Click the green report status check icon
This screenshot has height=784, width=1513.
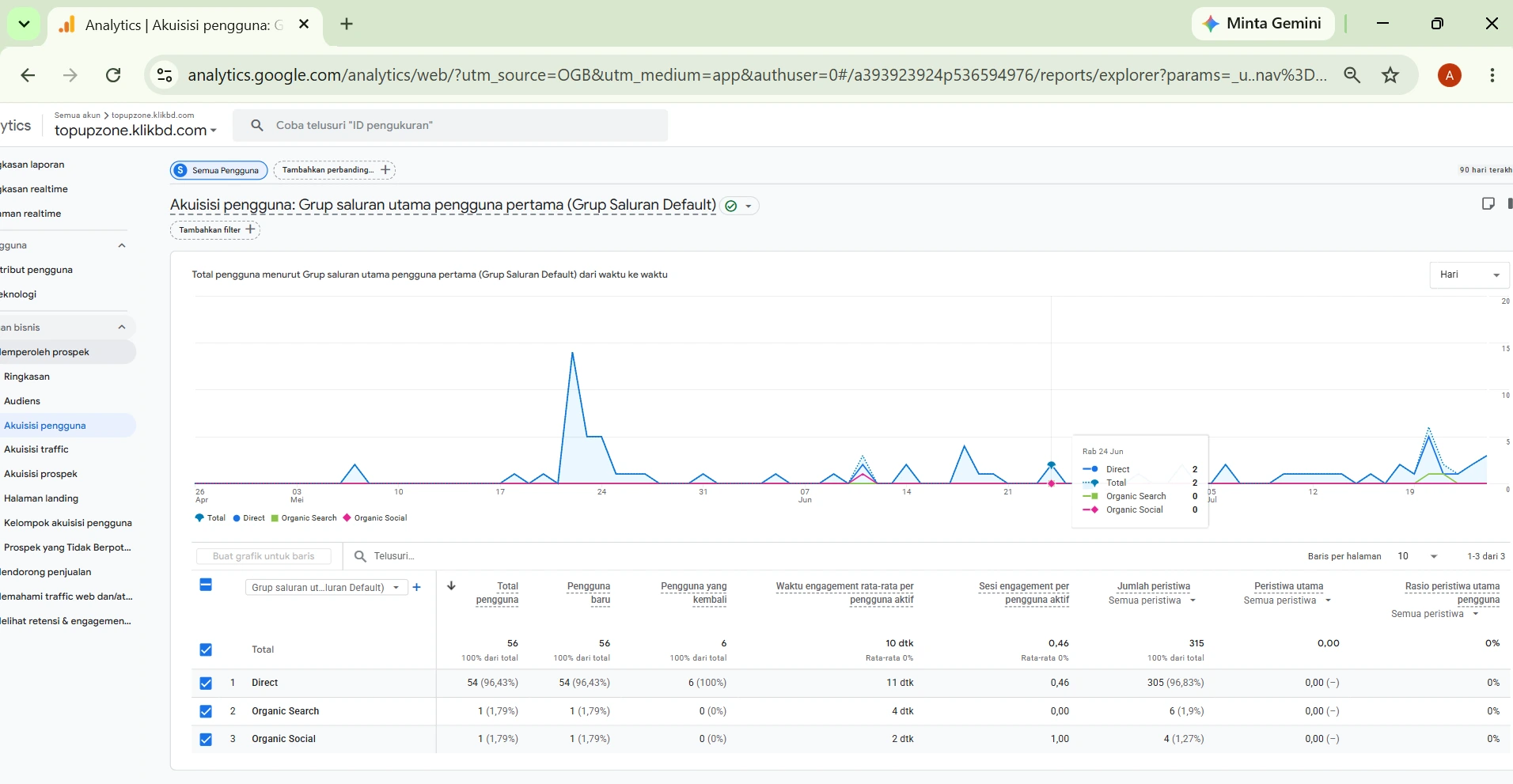point(731,206)
